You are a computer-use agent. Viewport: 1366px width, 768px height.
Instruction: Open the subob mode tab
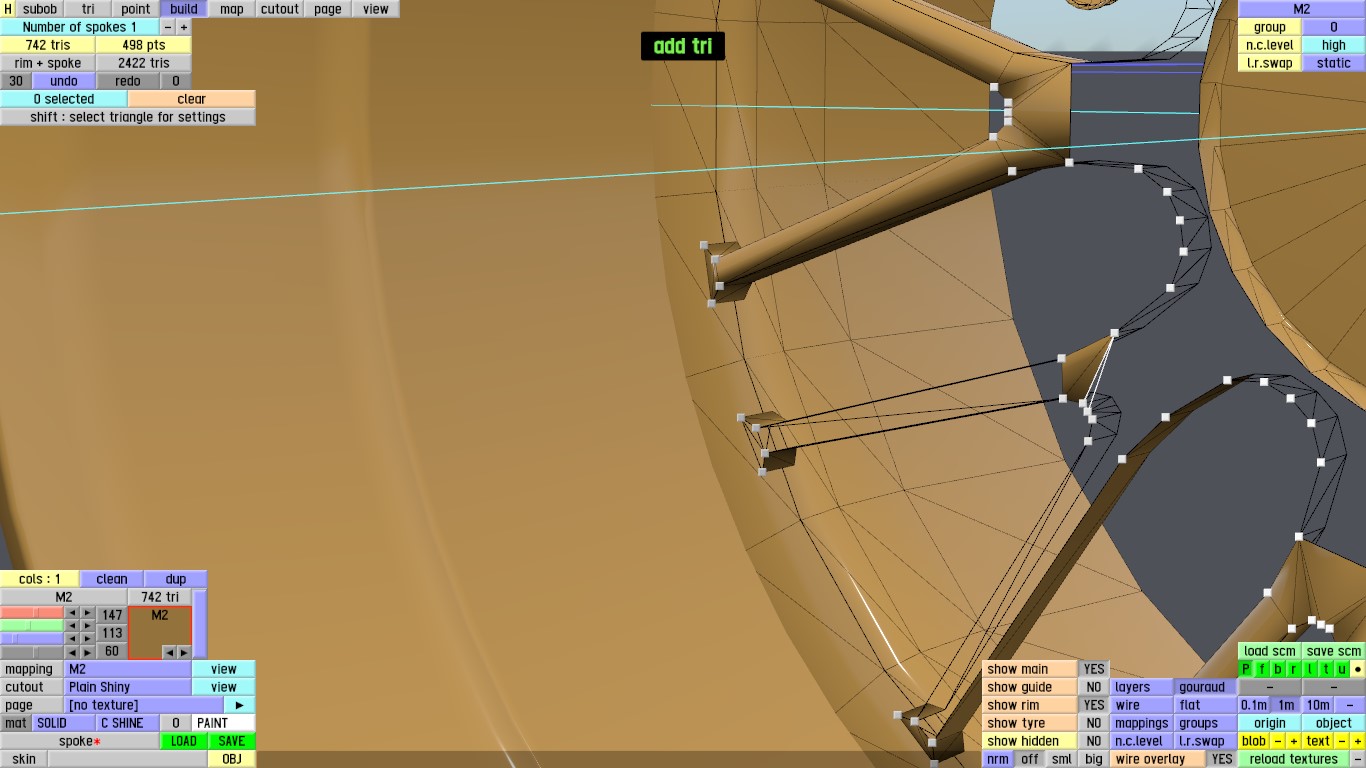click(x=40, y=9)
